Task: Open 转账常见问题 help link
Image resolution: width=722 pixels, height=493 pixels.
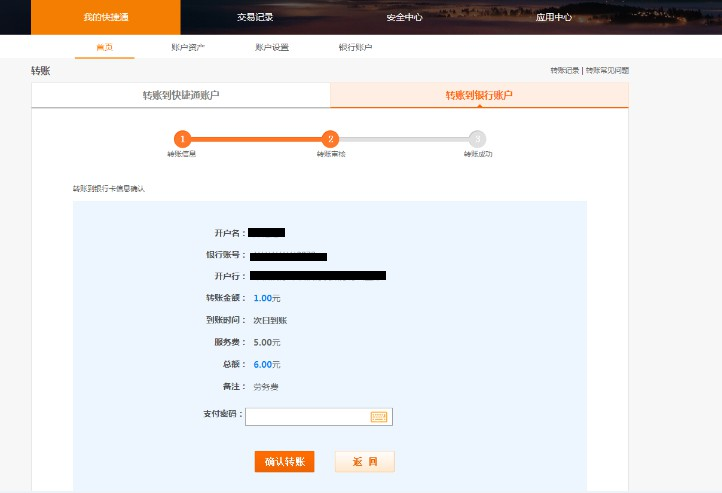Action: (607, 70)
